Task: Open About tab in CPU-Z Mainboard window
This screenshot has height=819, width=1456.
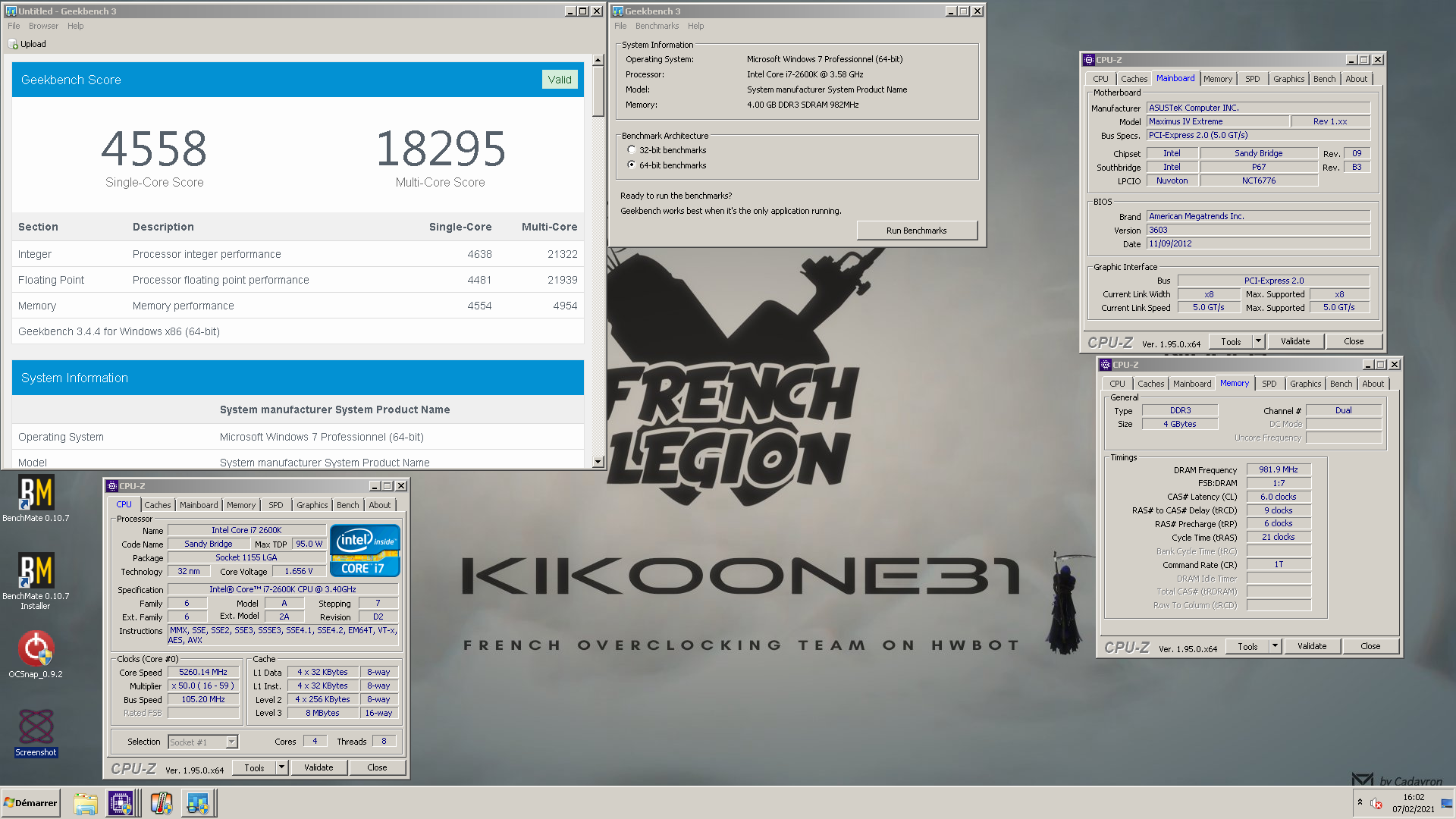Action: pyautogui.click(x=1357, y=79)
